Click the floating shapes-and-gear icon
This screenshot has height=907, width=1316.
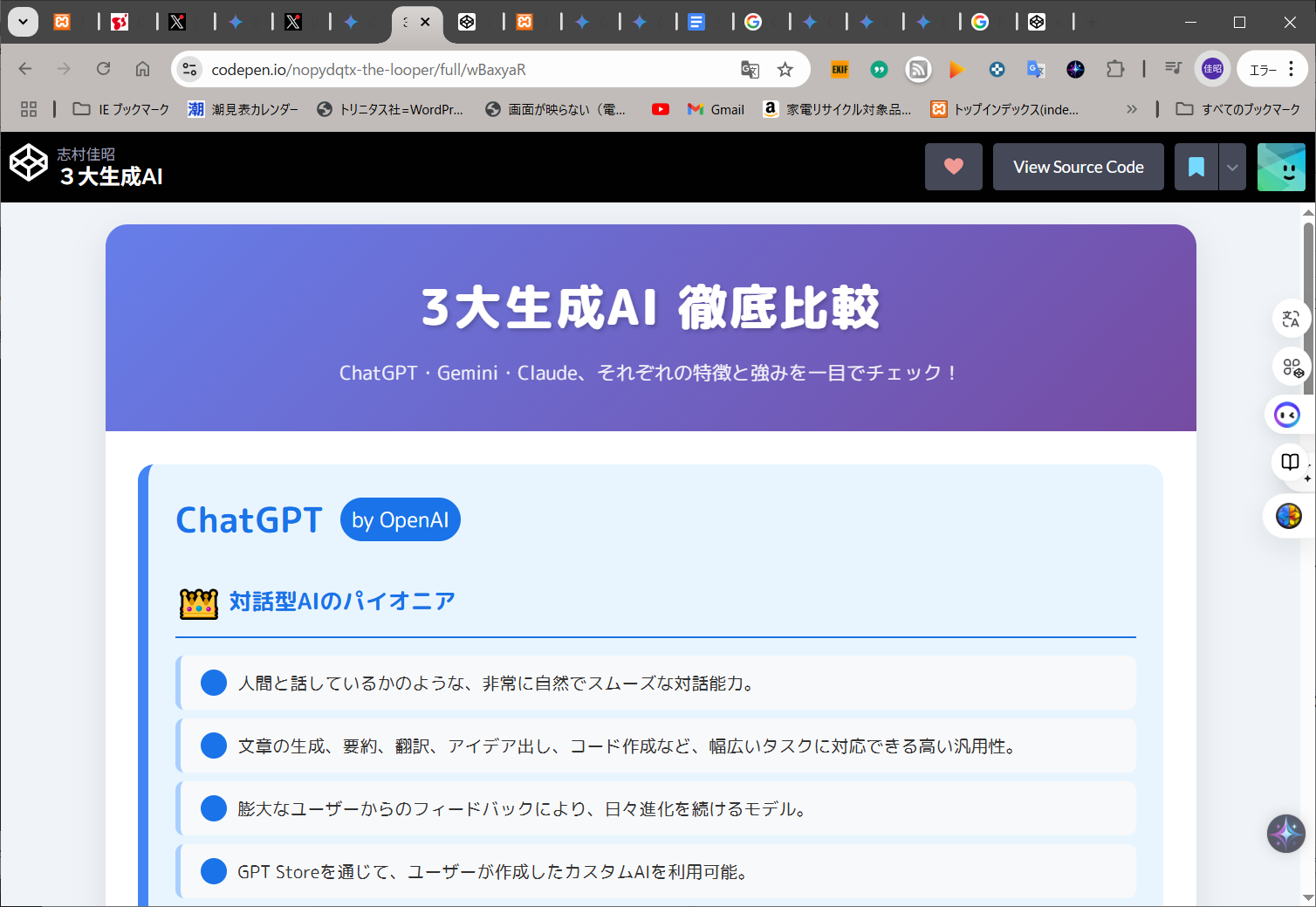pos(1291,367)
